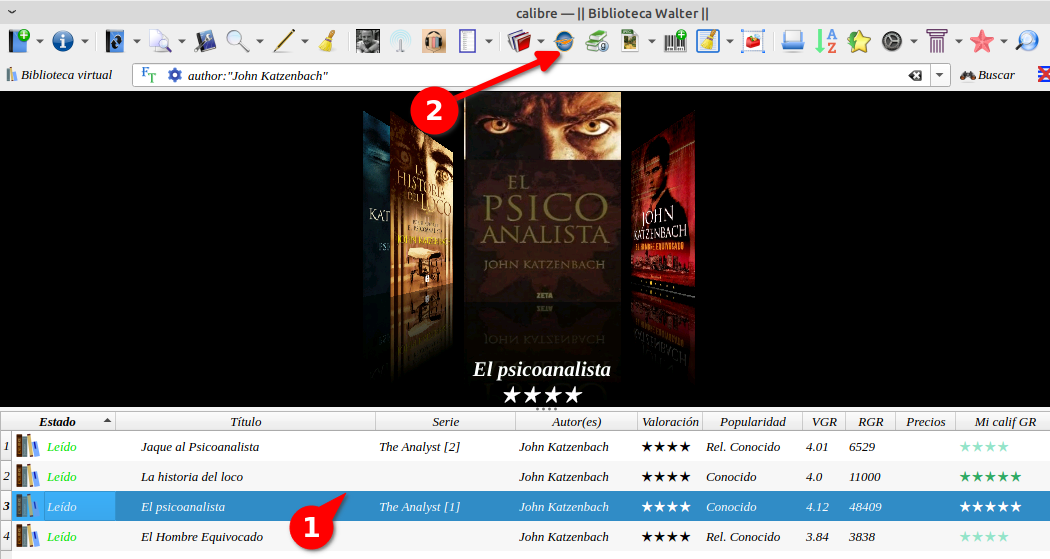Viewport: 1050px width, 559px height.
Task: Clear the search box text
Action: [914, 76]
